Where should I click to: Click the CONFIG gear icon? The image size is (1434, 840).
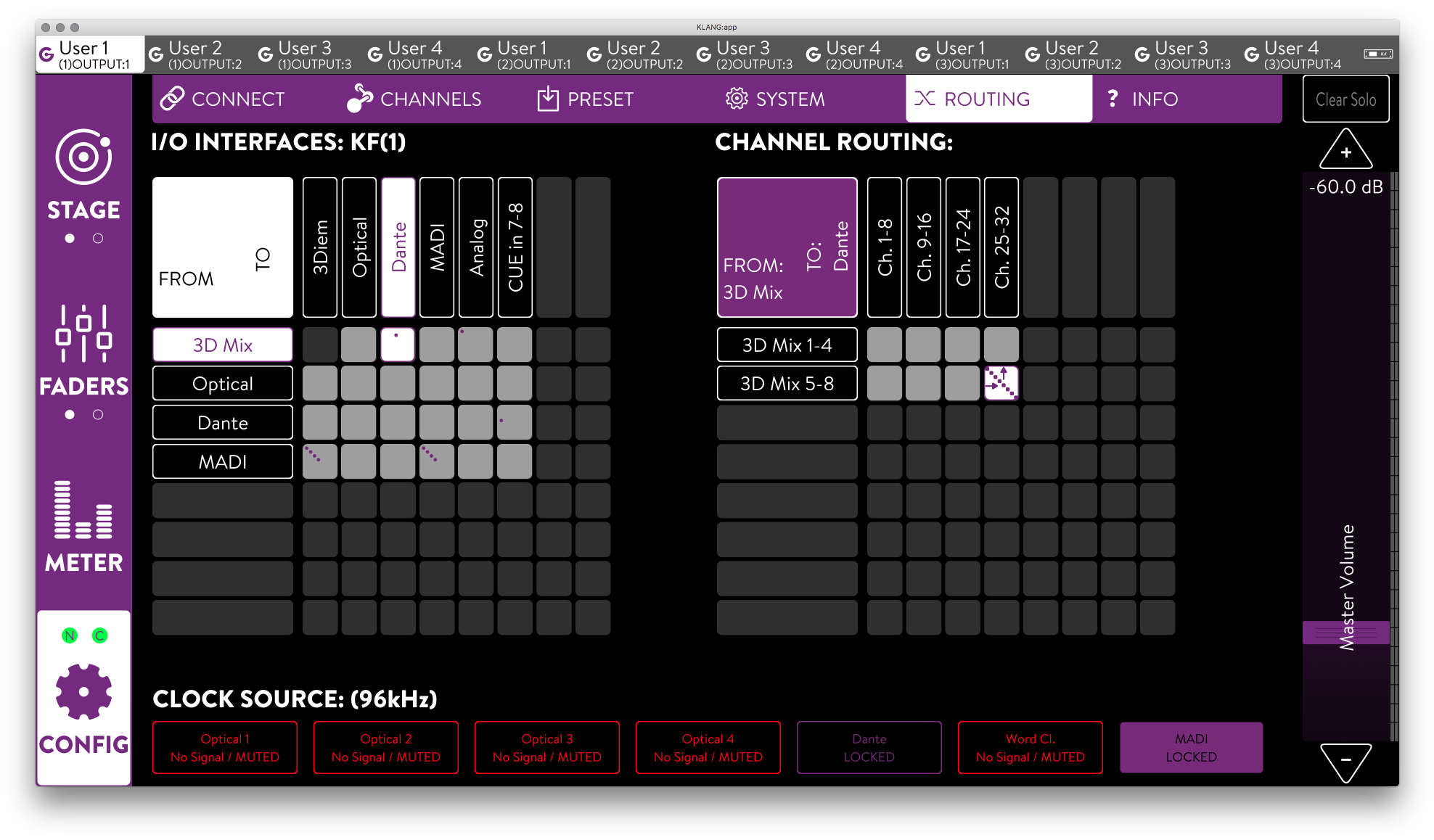[83, 693]
